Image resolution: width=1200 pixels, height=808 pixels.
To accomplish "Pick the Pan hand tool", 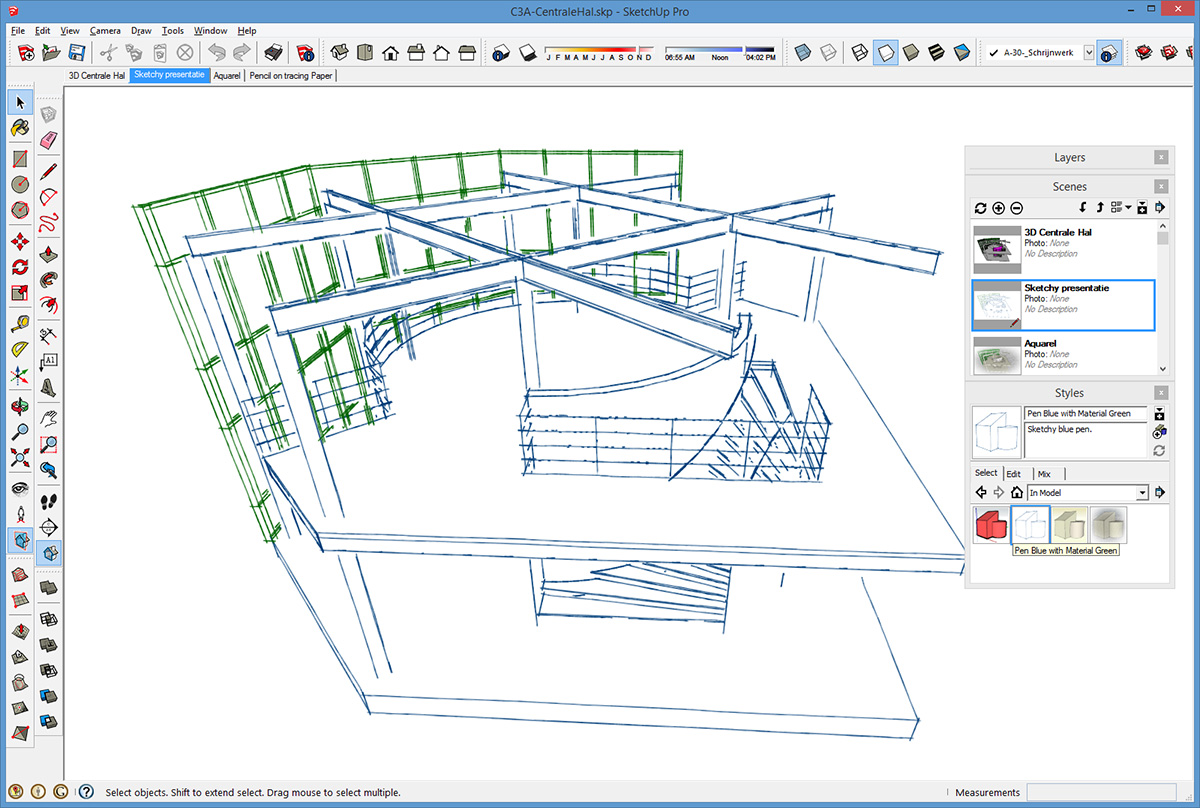I will tap(48, 418).
